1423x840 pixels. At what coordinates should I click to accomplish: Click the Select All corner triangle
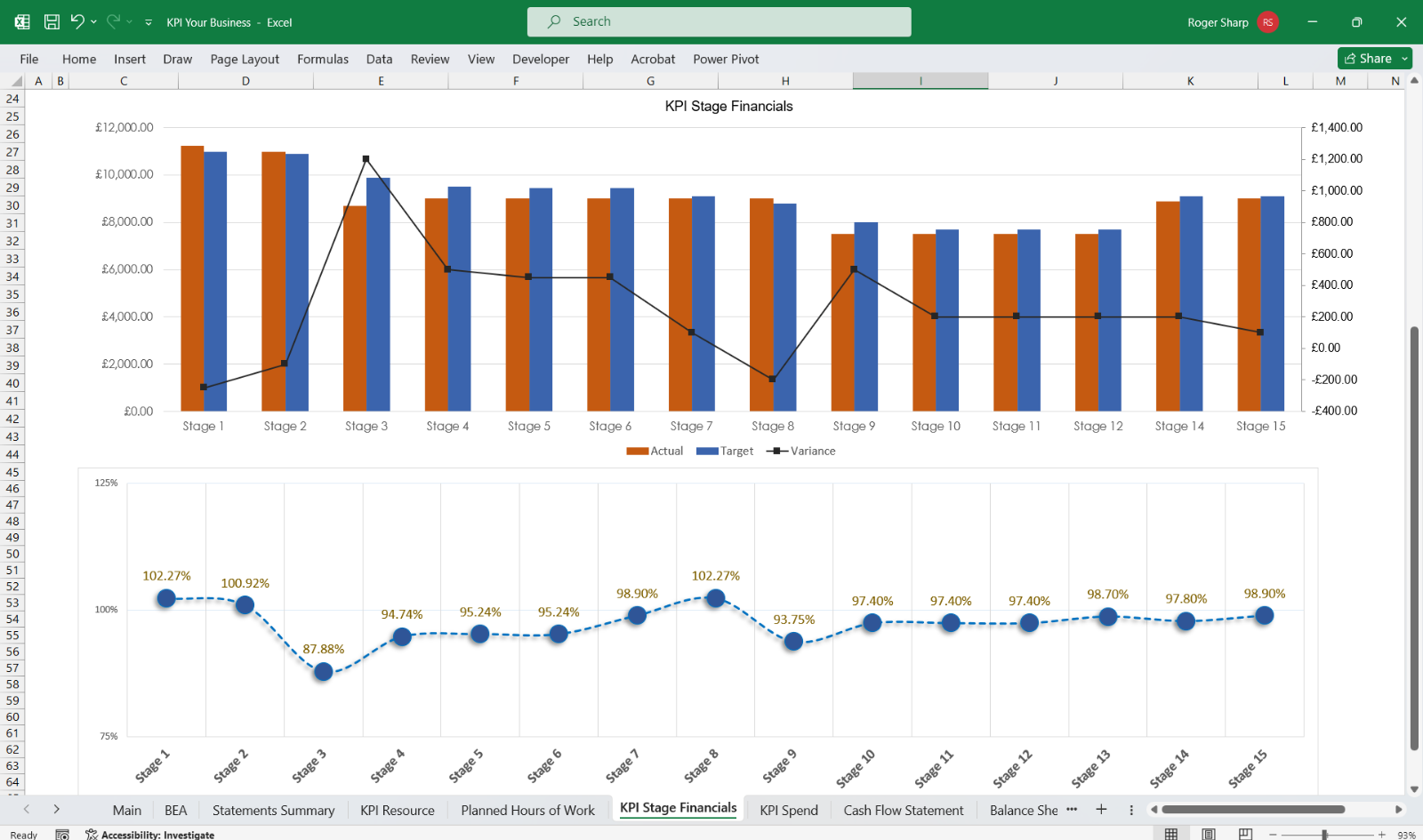(x=16, y=81)
